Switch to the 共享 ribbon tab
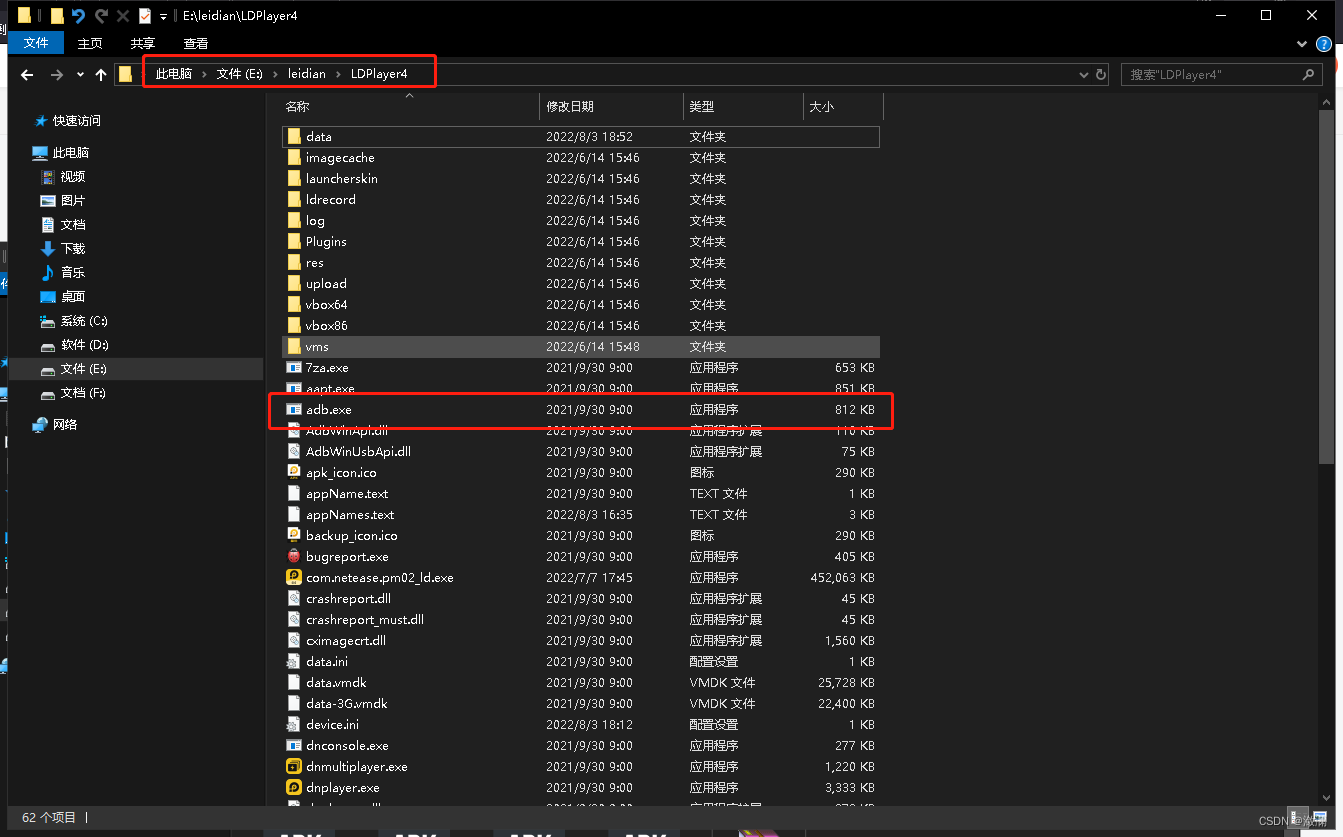This screenshot has height=837, width=1343. [x=143, y=43]
